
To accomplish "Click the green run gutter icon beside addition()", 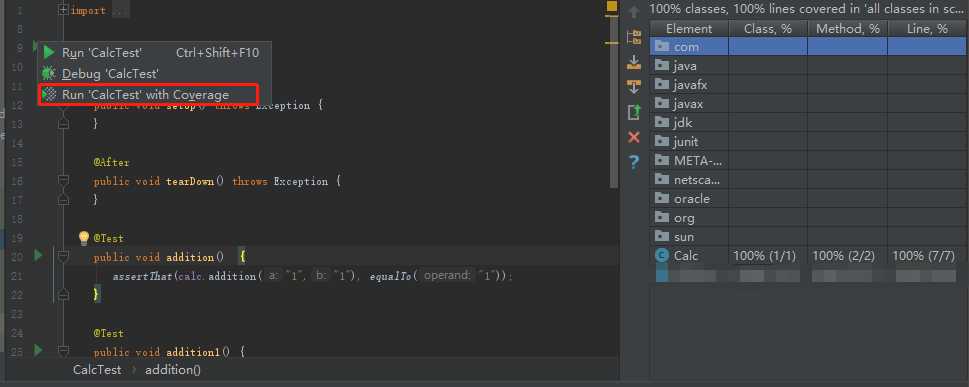I will click(38, 255).
